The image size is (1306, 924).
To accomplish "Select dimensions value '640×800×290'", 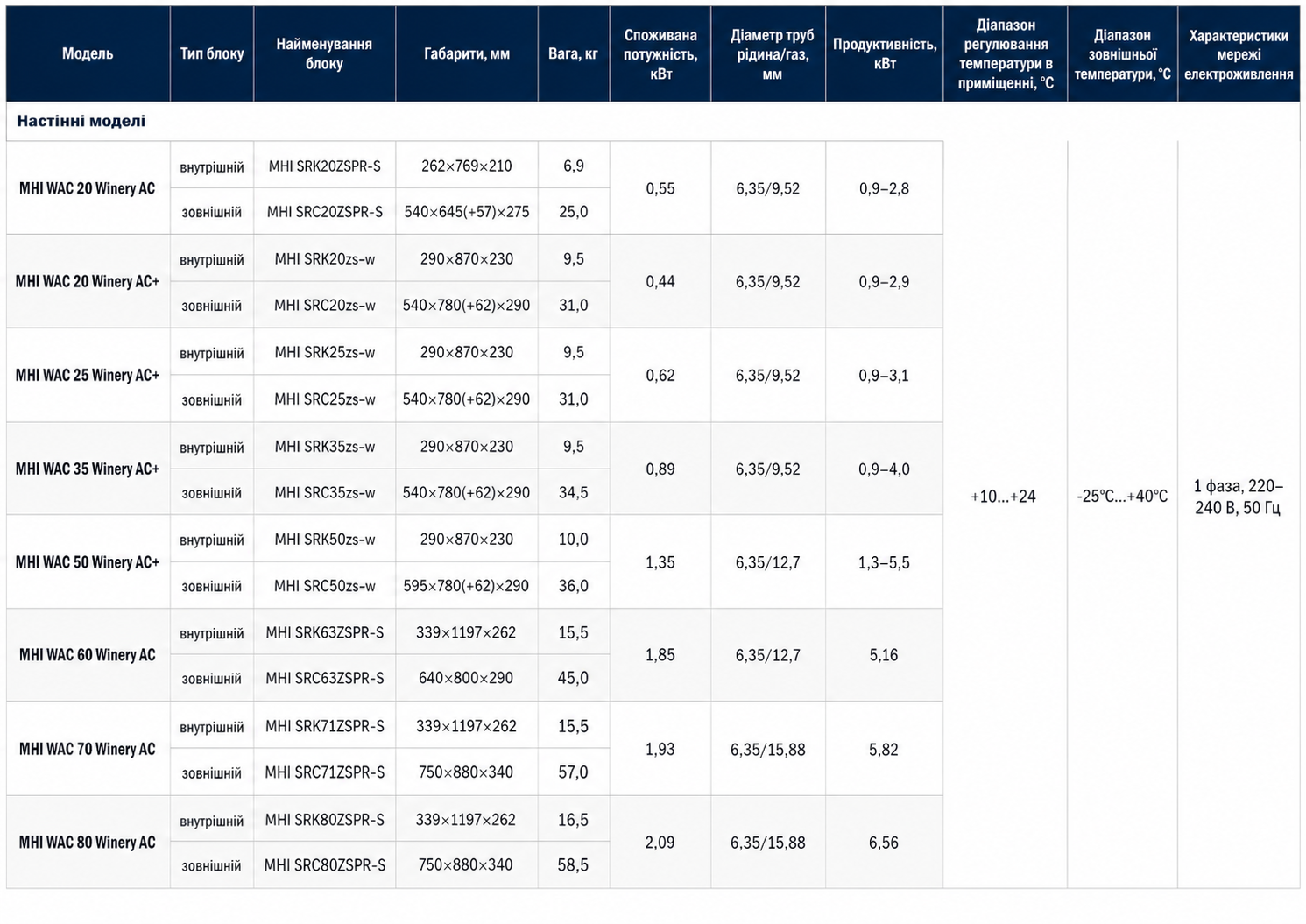I will 467,678.
